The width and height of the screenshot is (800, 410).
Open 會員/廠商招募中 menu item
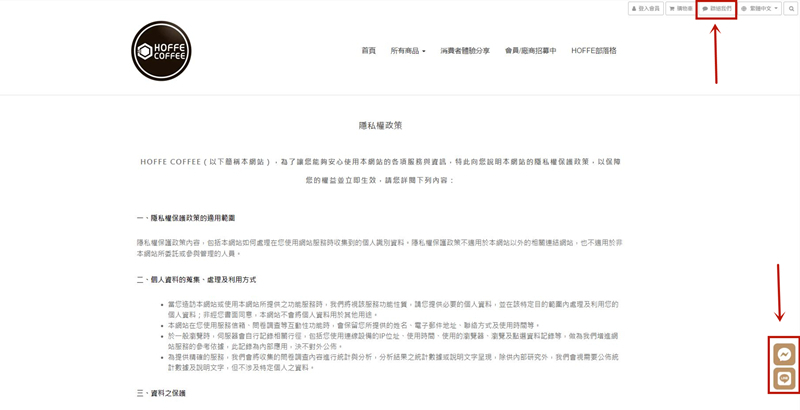[x=530, y=50]
